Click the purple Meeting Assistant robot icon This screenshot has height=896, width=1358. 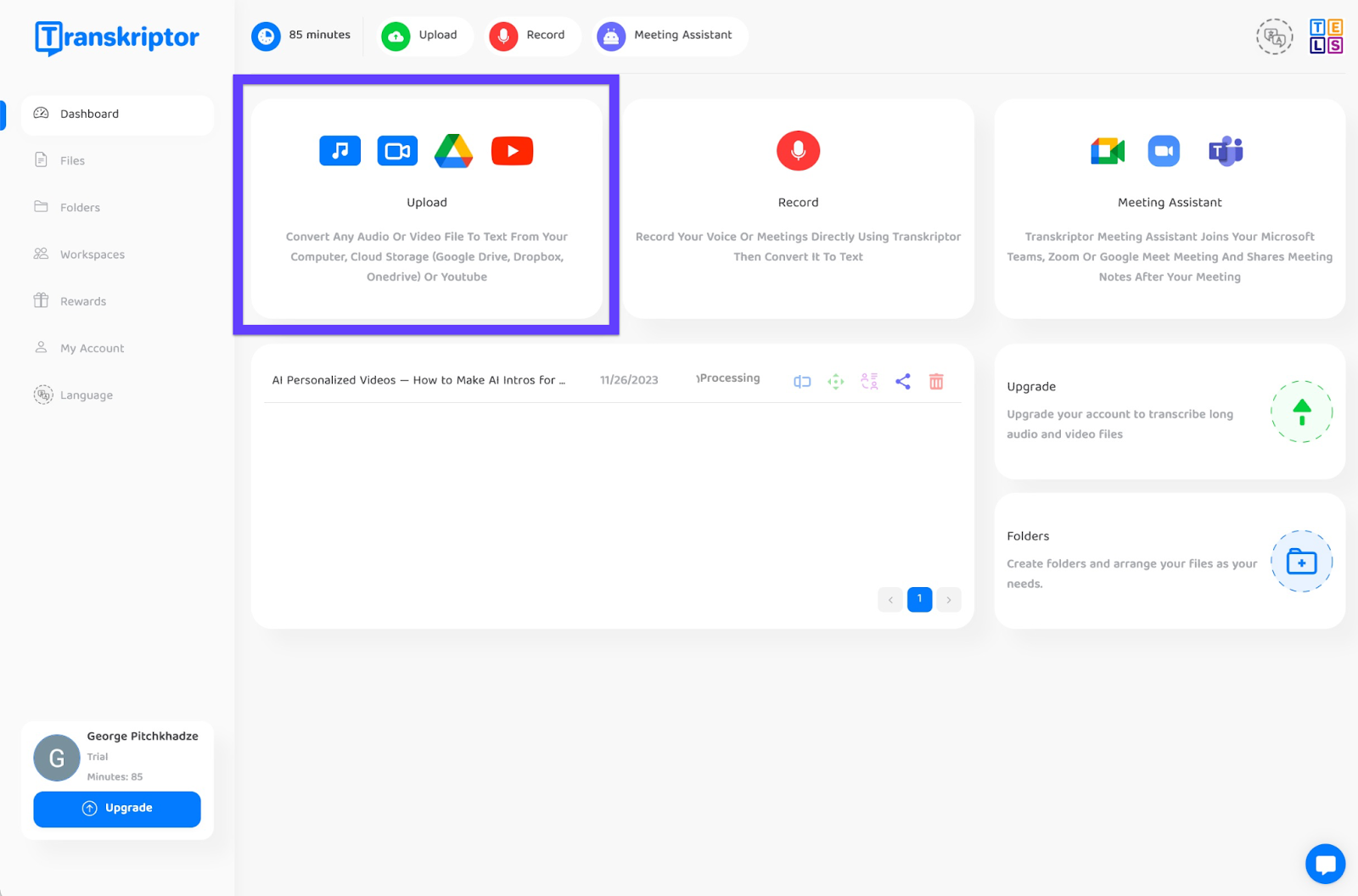click(611, 36)
